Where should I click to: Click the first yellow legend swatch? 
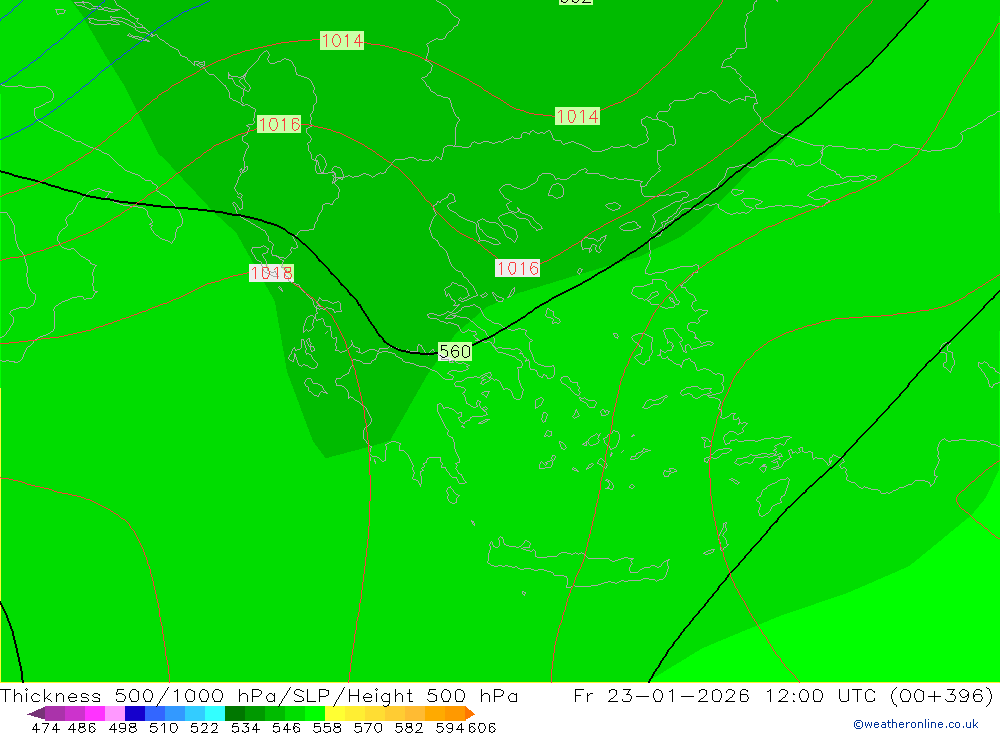pos(335,713)
